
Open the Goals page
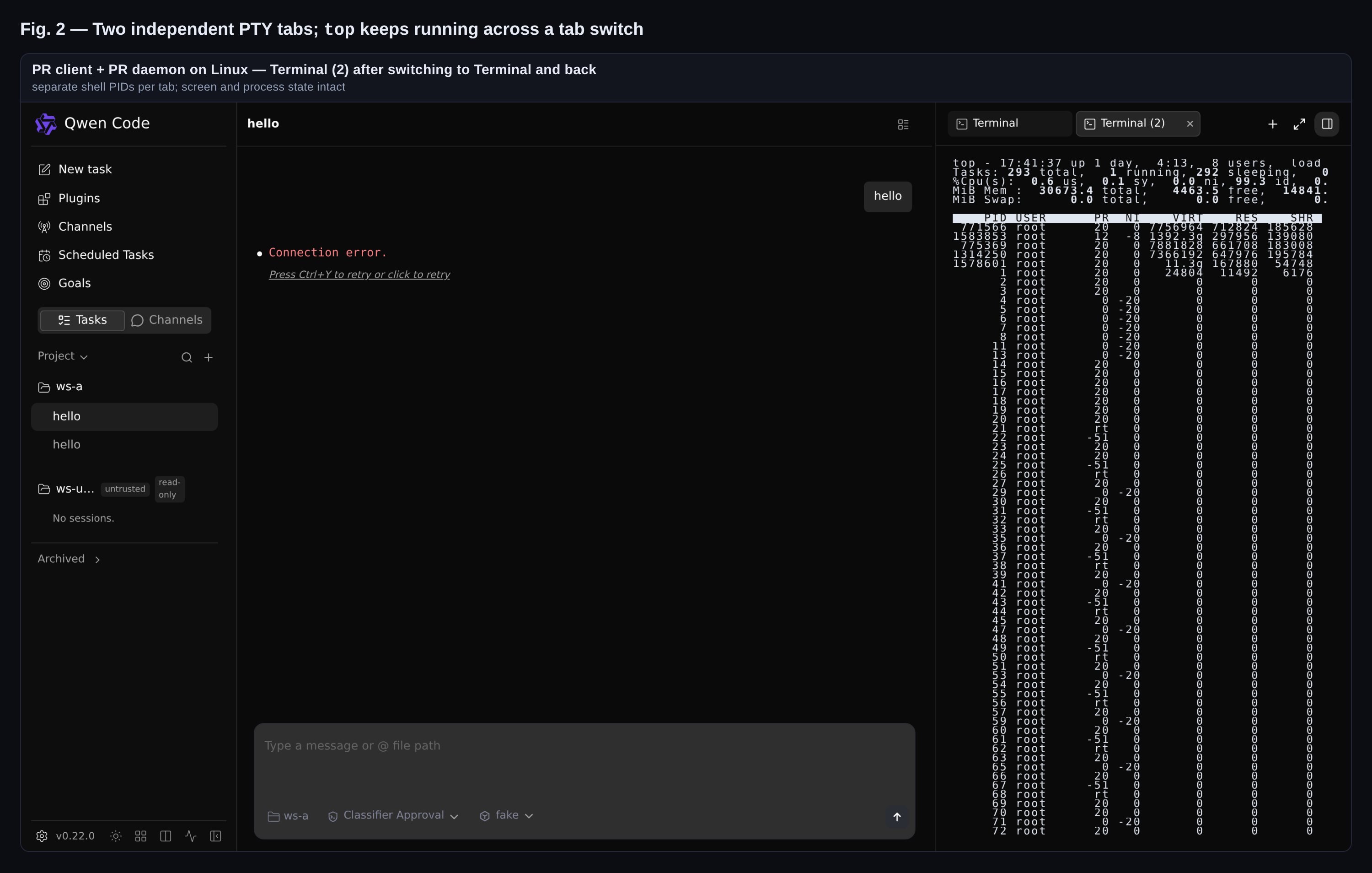(x=128, y=283)
